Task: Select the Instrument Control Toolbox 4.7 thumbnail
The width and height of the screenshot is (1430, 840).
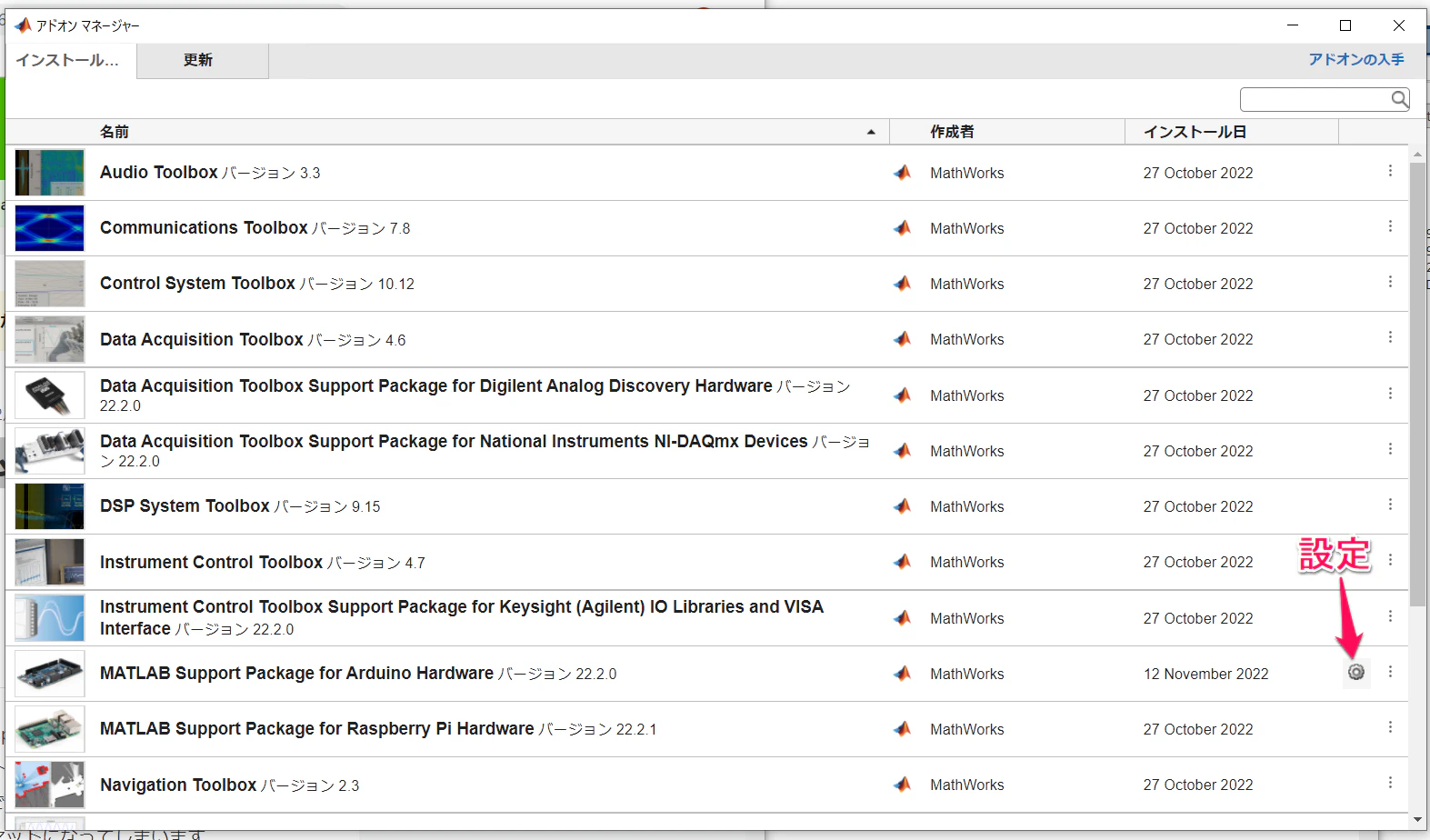Action: click(50, 562)
